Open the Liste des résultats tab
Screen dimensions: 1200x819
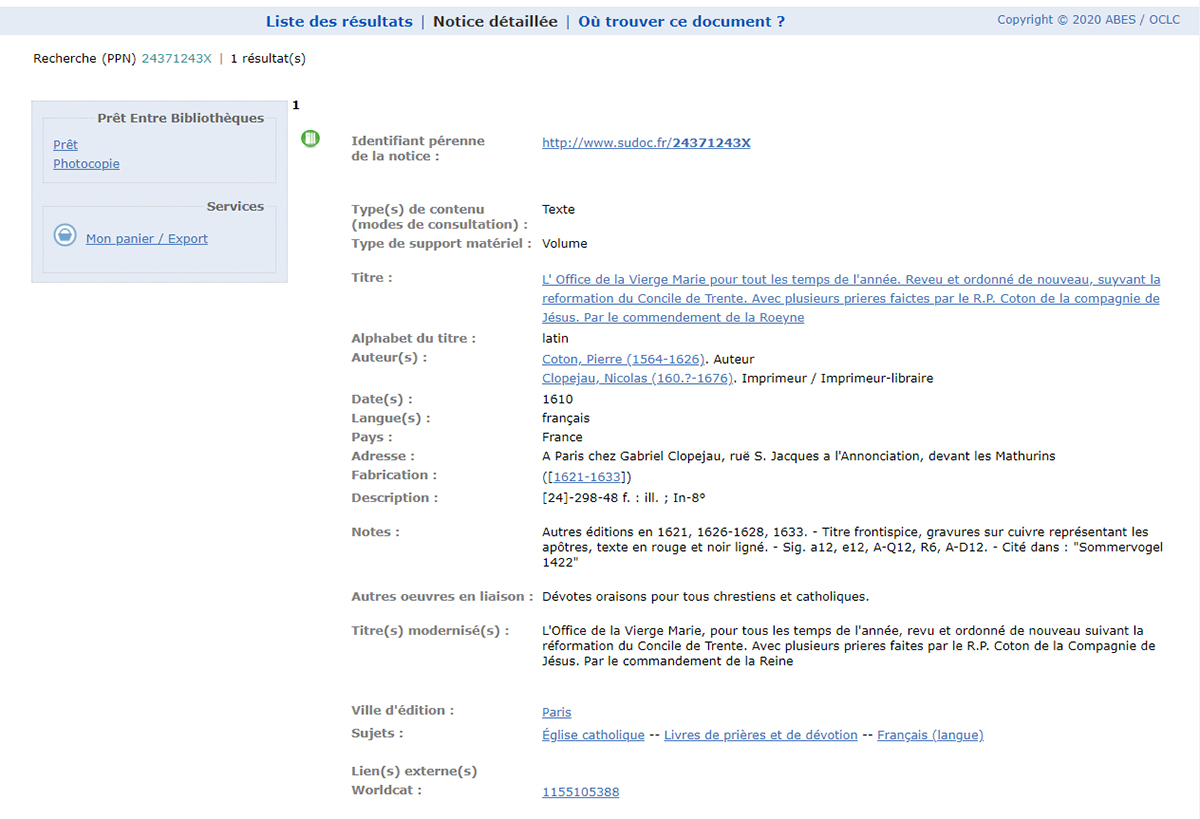pos(339,21)
